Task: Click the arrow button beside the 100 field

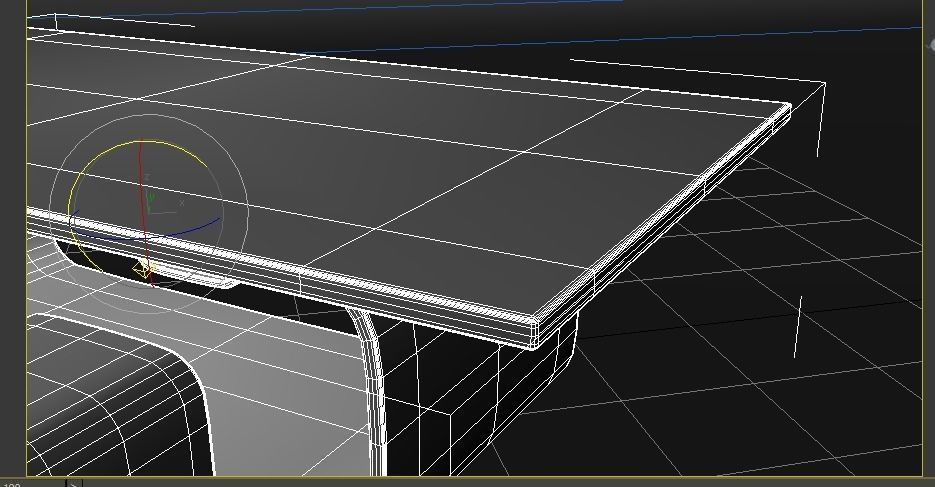Action: click(74, 482)
